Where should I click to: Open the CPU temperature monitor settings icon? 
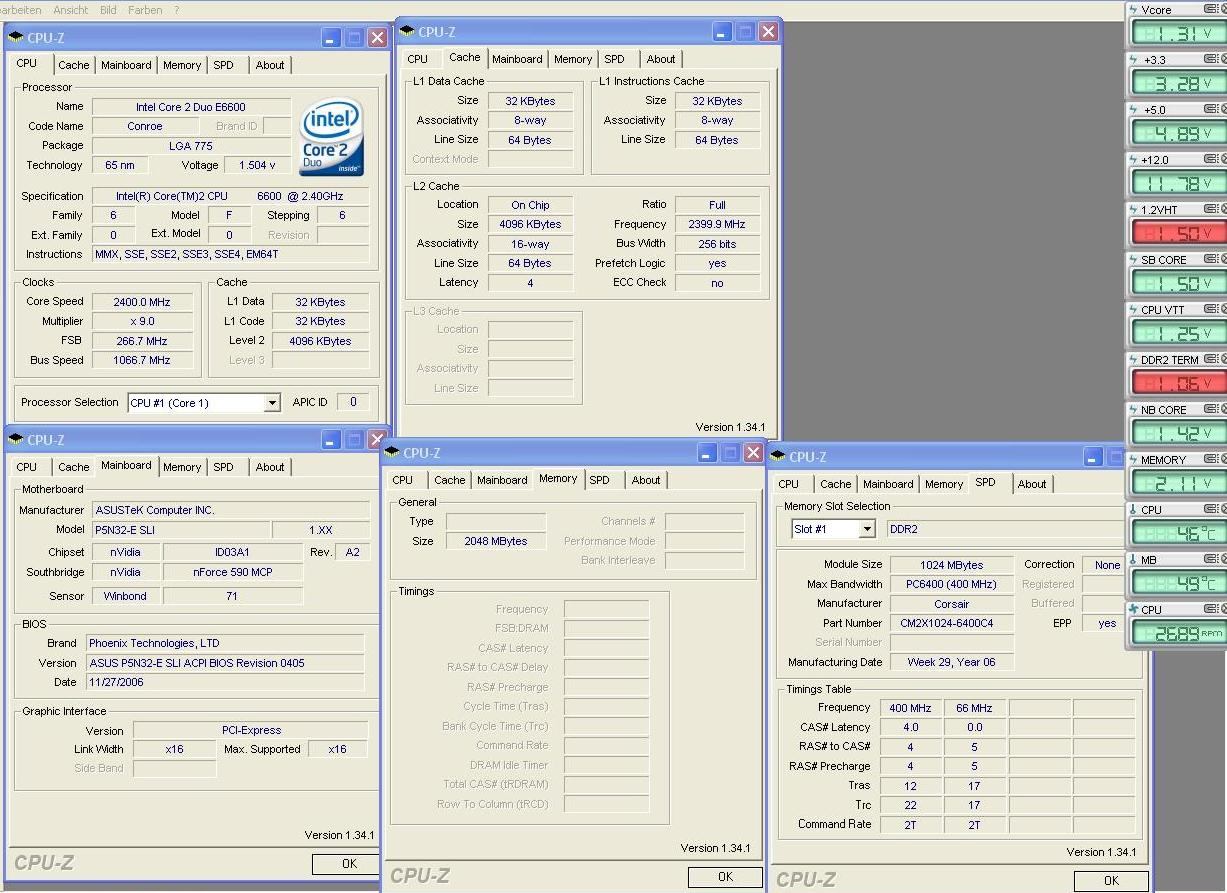click(1210, 509)
